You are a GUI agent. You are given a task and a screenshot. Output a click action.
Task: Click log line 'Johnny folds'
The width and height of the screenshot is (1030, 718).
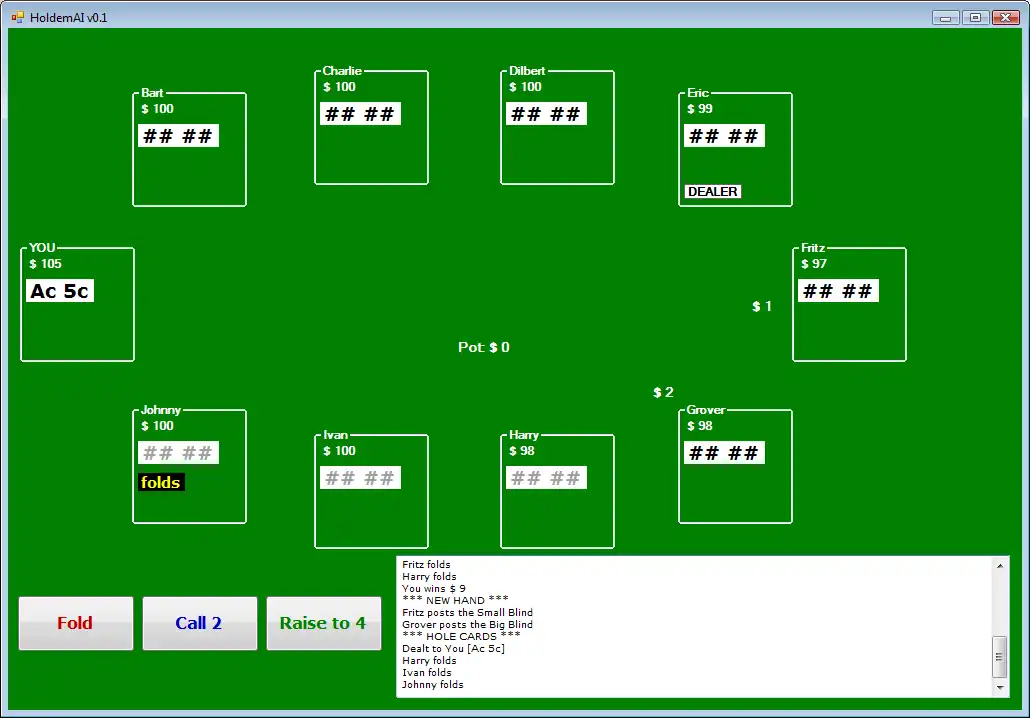(x=432, y=684)
